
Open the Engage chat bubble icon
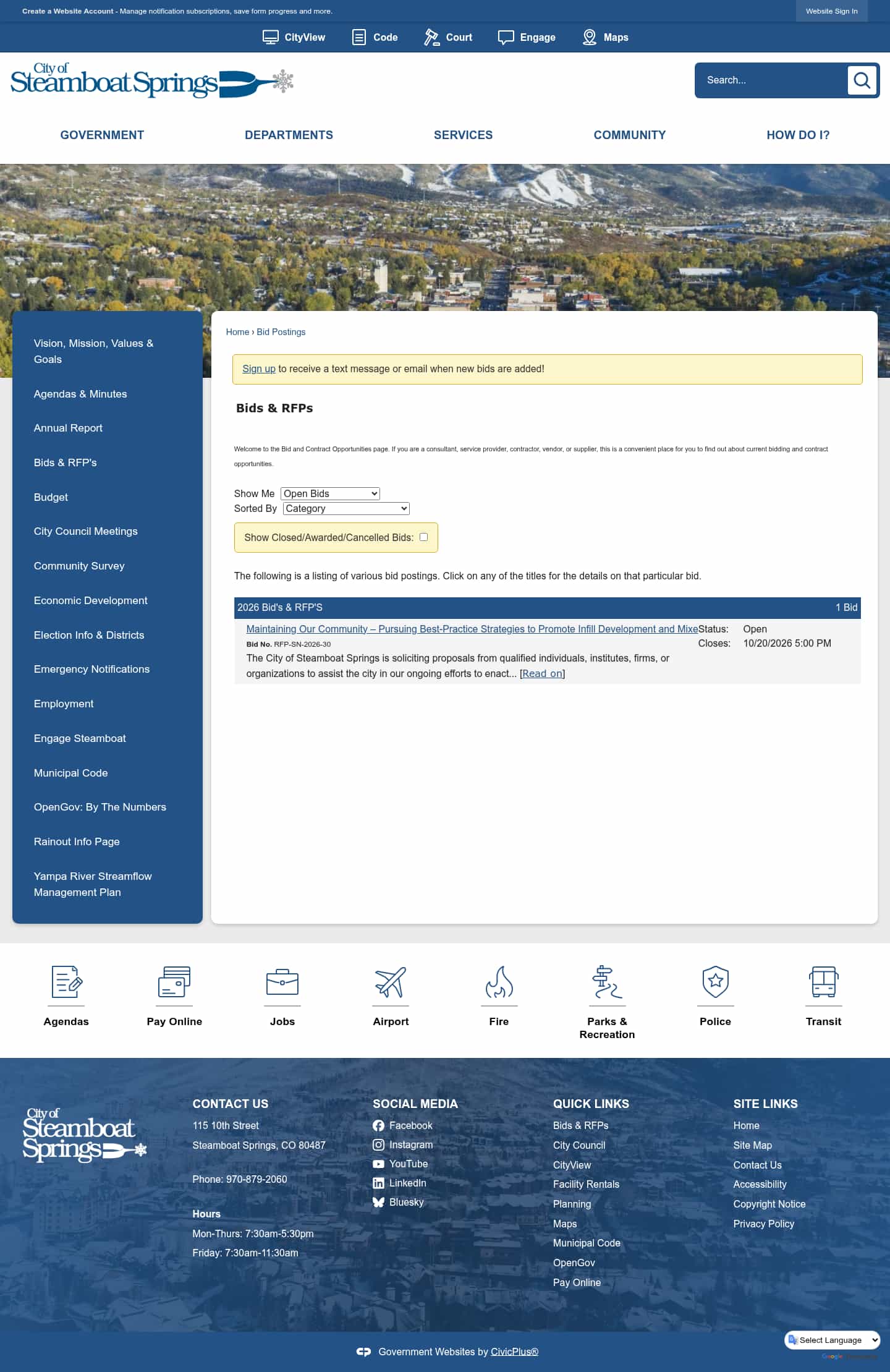[506, 38]
